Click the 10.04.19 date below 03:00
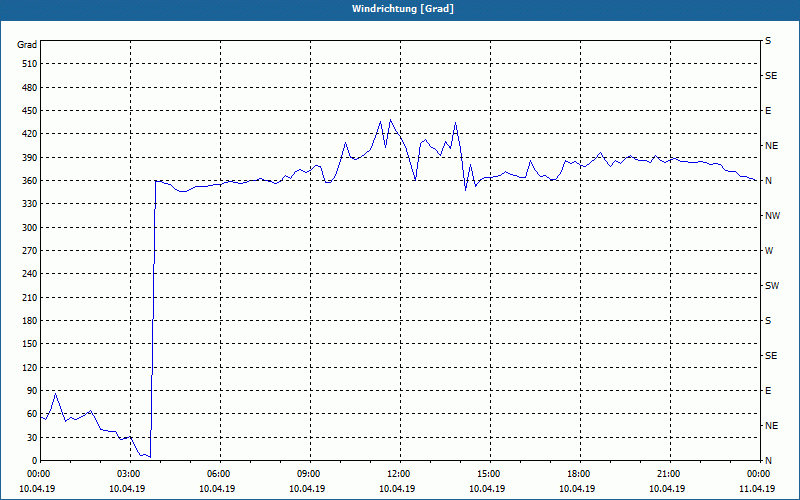The height and width of the screenshot is (500, 800). pos(127,488)
